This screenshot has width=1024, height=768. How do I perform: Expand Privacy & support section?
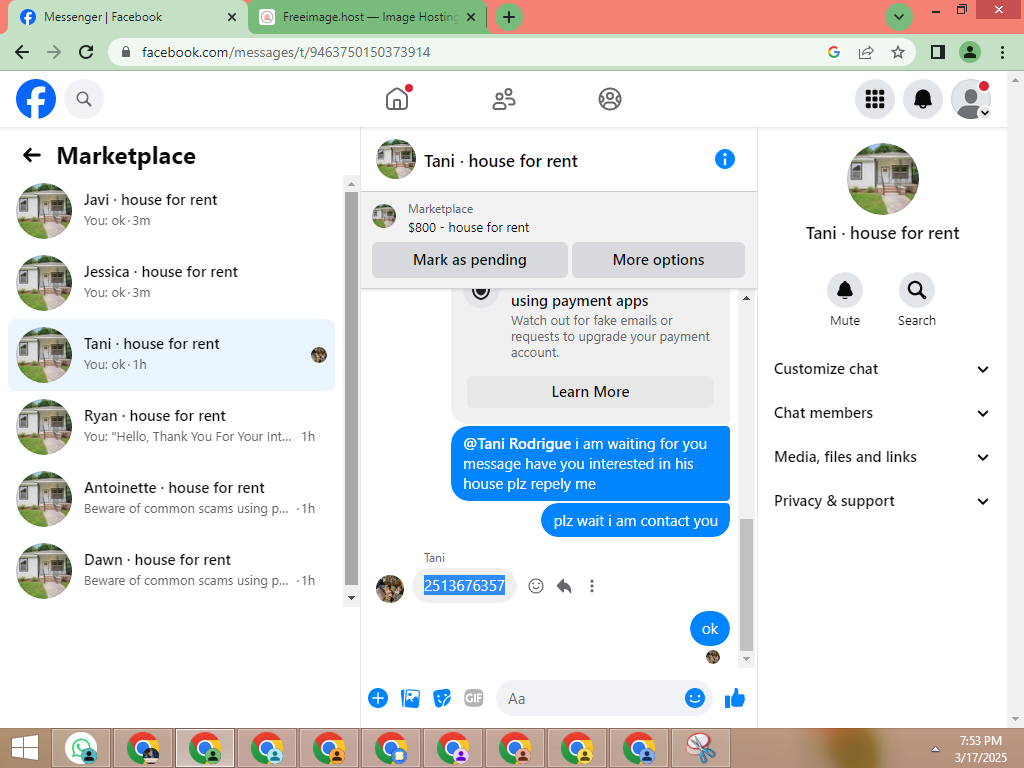882,501
